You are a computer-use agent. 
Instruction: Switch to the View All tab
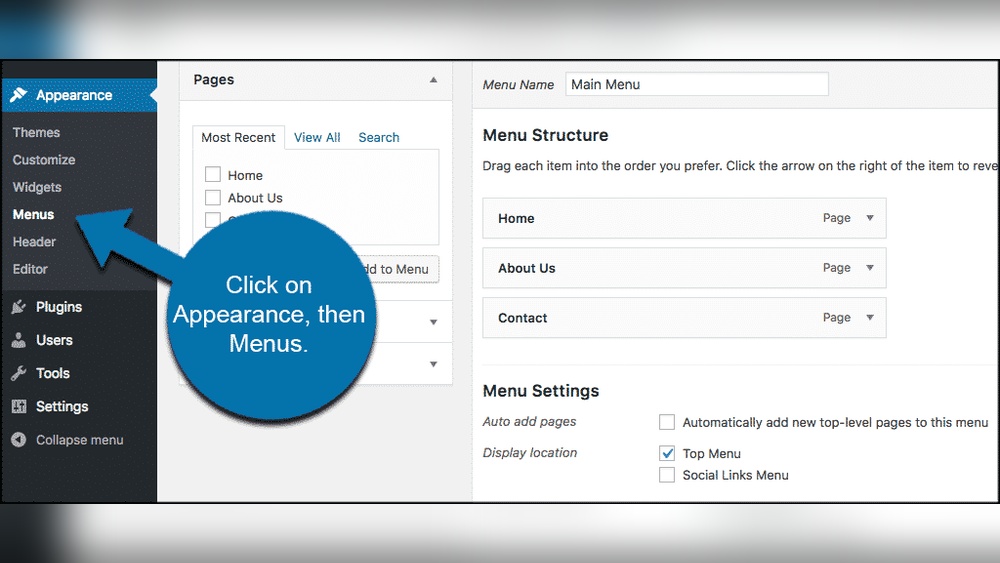[317, 137]
